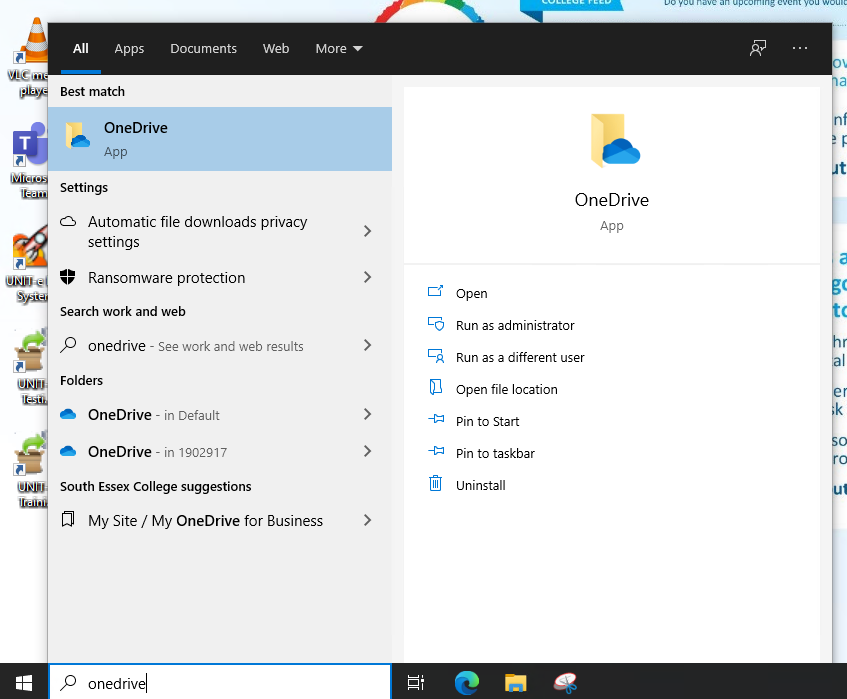Switch to the Documents tab
Viewport: 847px width, 699px height.
click(x=203, y=48)
